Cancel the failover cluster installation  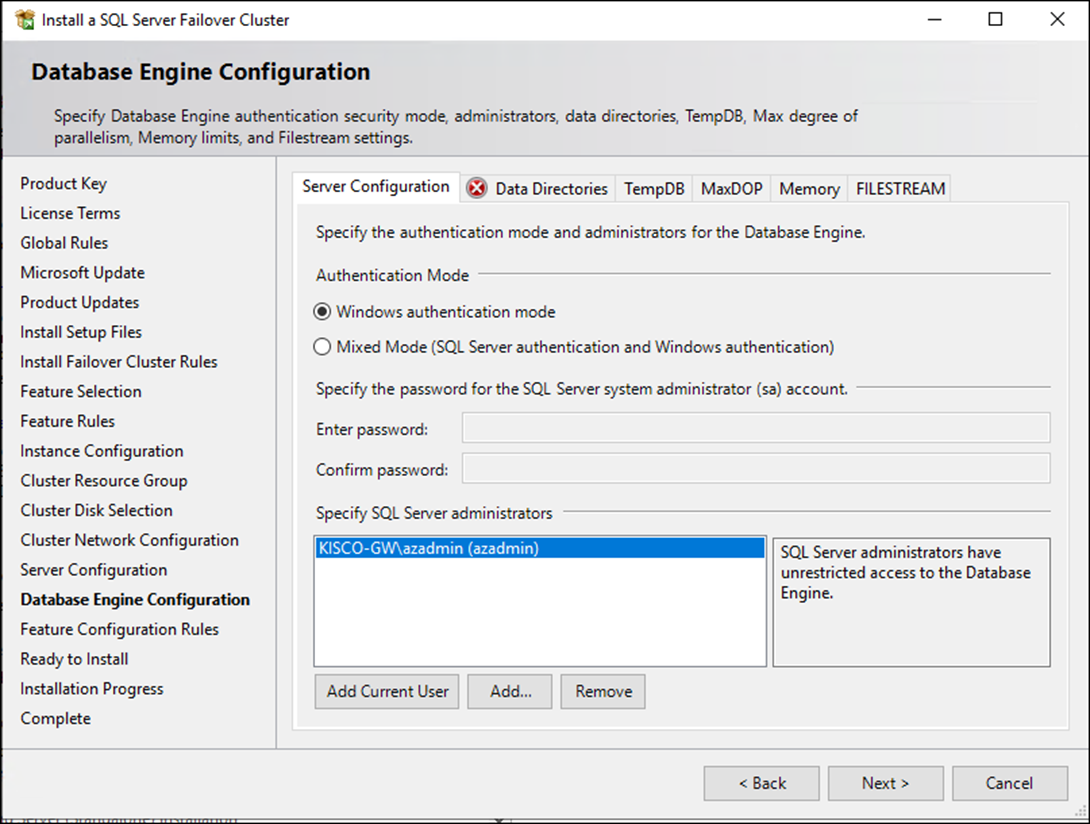pyautogui.click(x=1010, y=783)
